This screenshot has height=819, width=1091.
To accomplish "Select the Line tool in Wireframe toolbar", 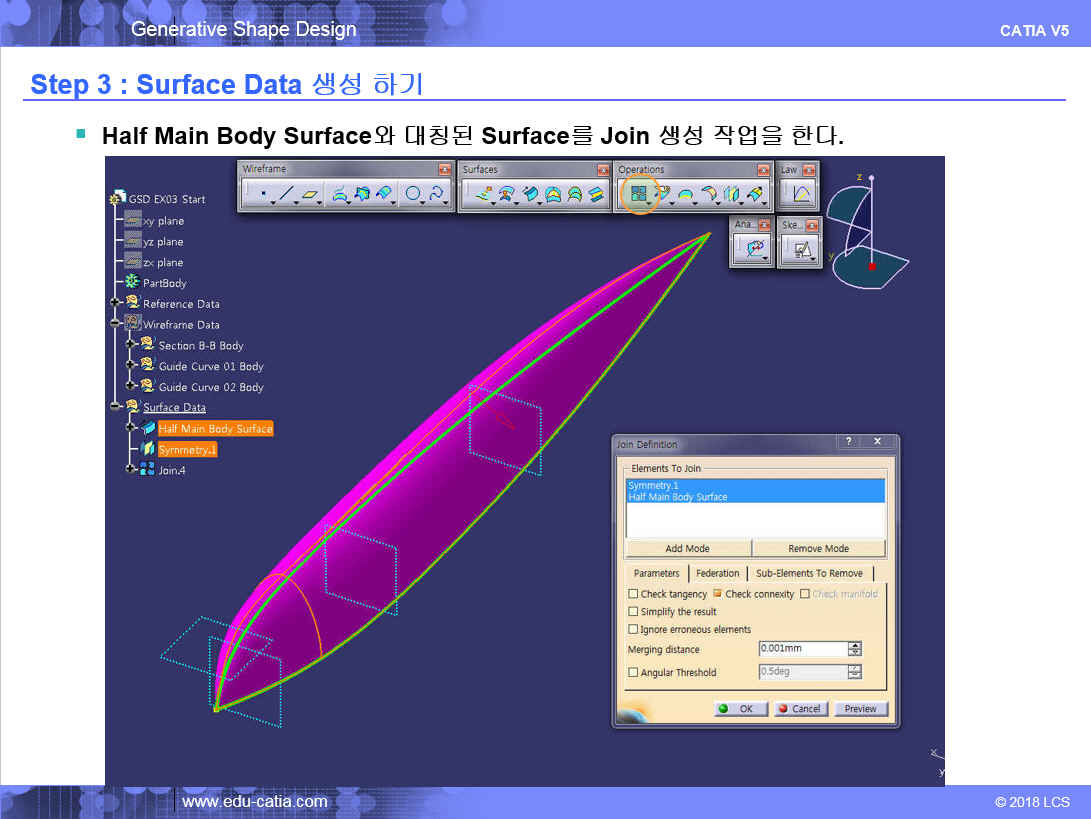I will [x=287, y=195].
